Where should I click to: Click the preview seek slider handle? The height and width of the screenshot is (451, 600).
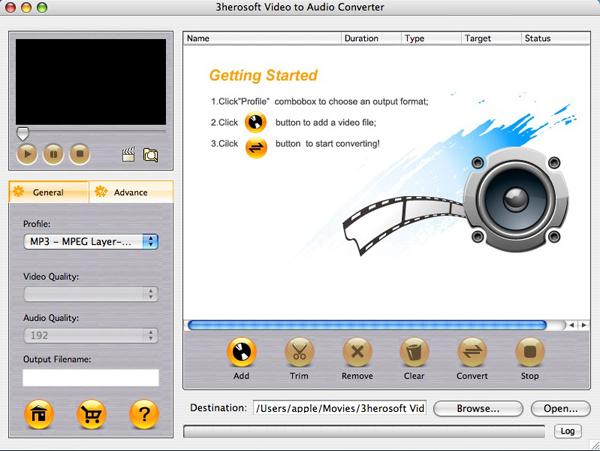pyautogui.click(x=23, y=134)
